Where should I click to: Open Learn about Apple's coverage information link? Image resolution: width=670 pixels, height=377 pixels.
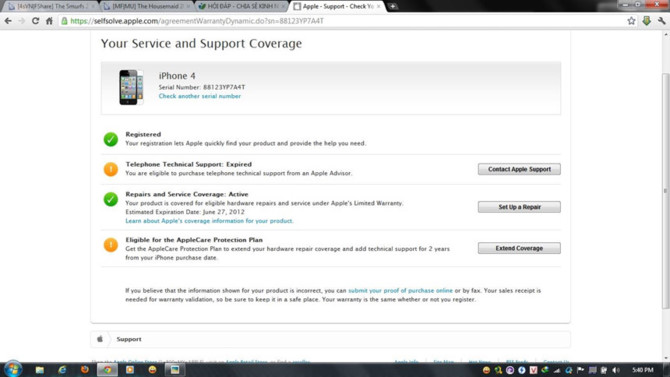point(209,221)
